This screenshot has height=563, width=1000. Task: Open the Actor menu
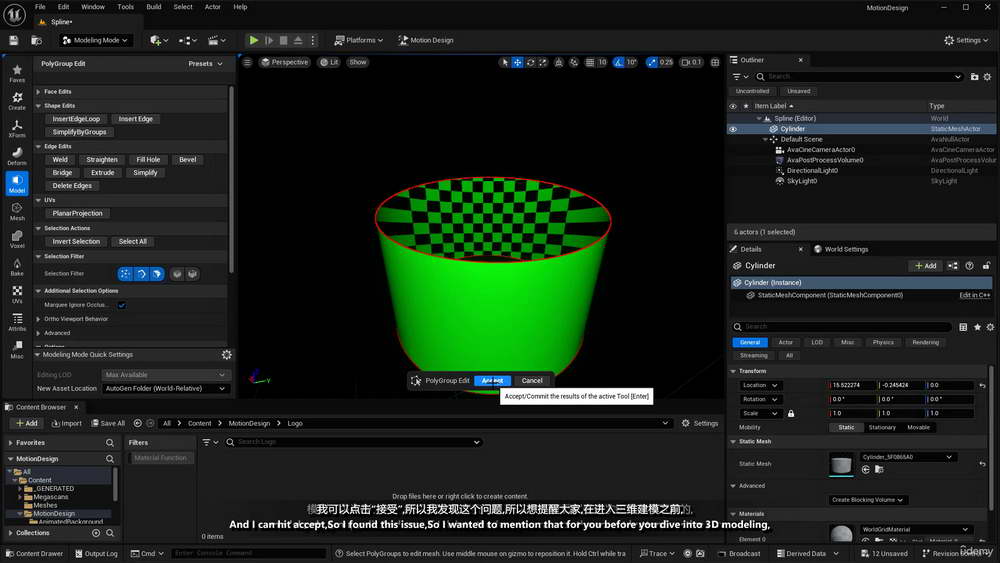pos(212,6)
